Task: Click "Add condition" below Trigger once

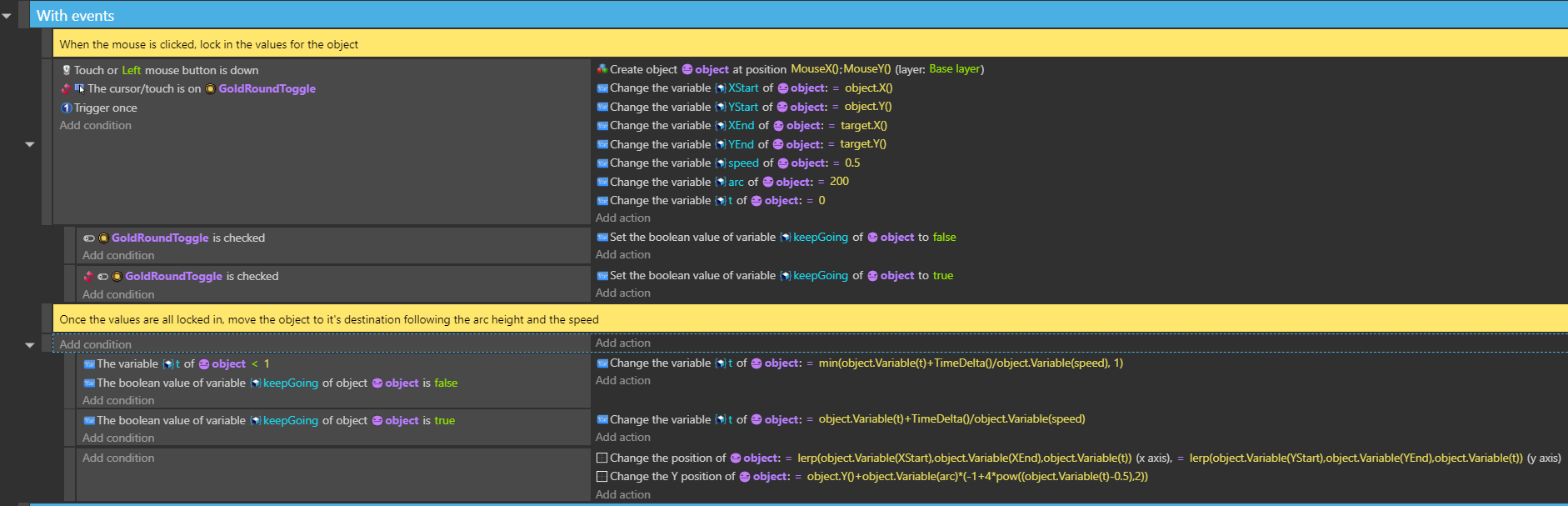Action: pyautogui.click(x=95, y=125)
